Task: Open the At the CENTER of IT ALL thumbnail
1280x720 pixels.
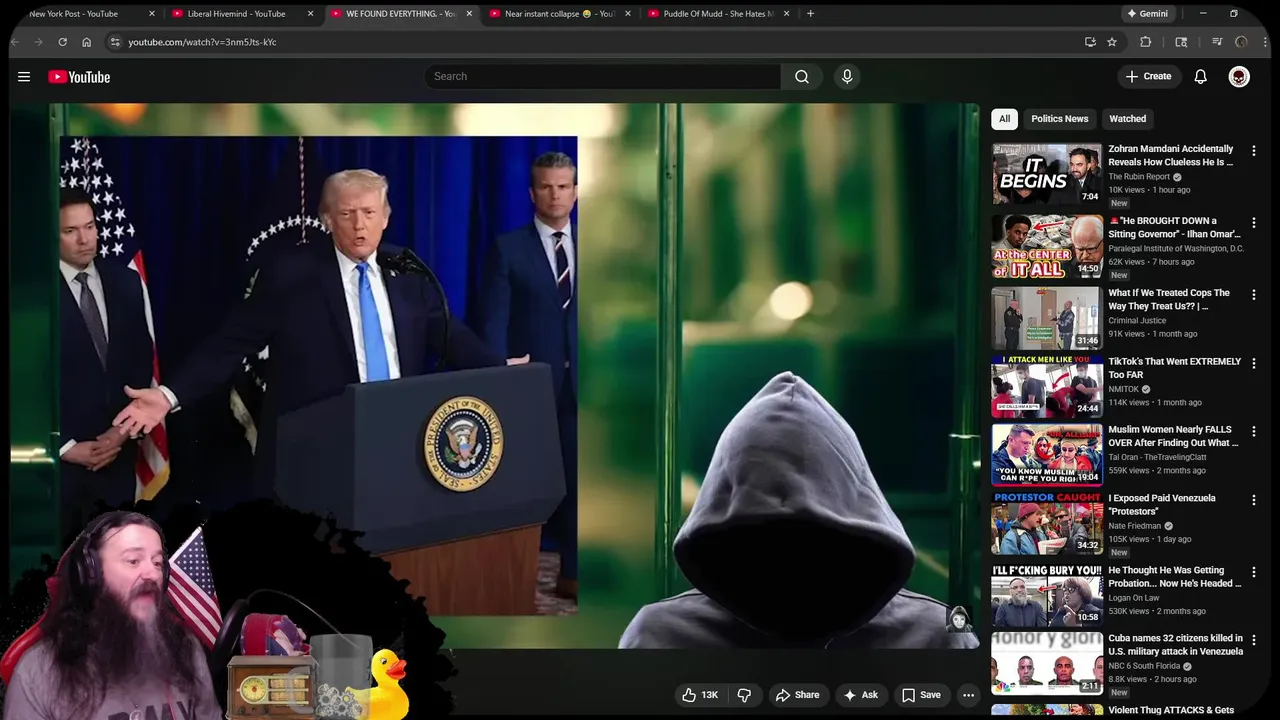Action: [1047, 246]
